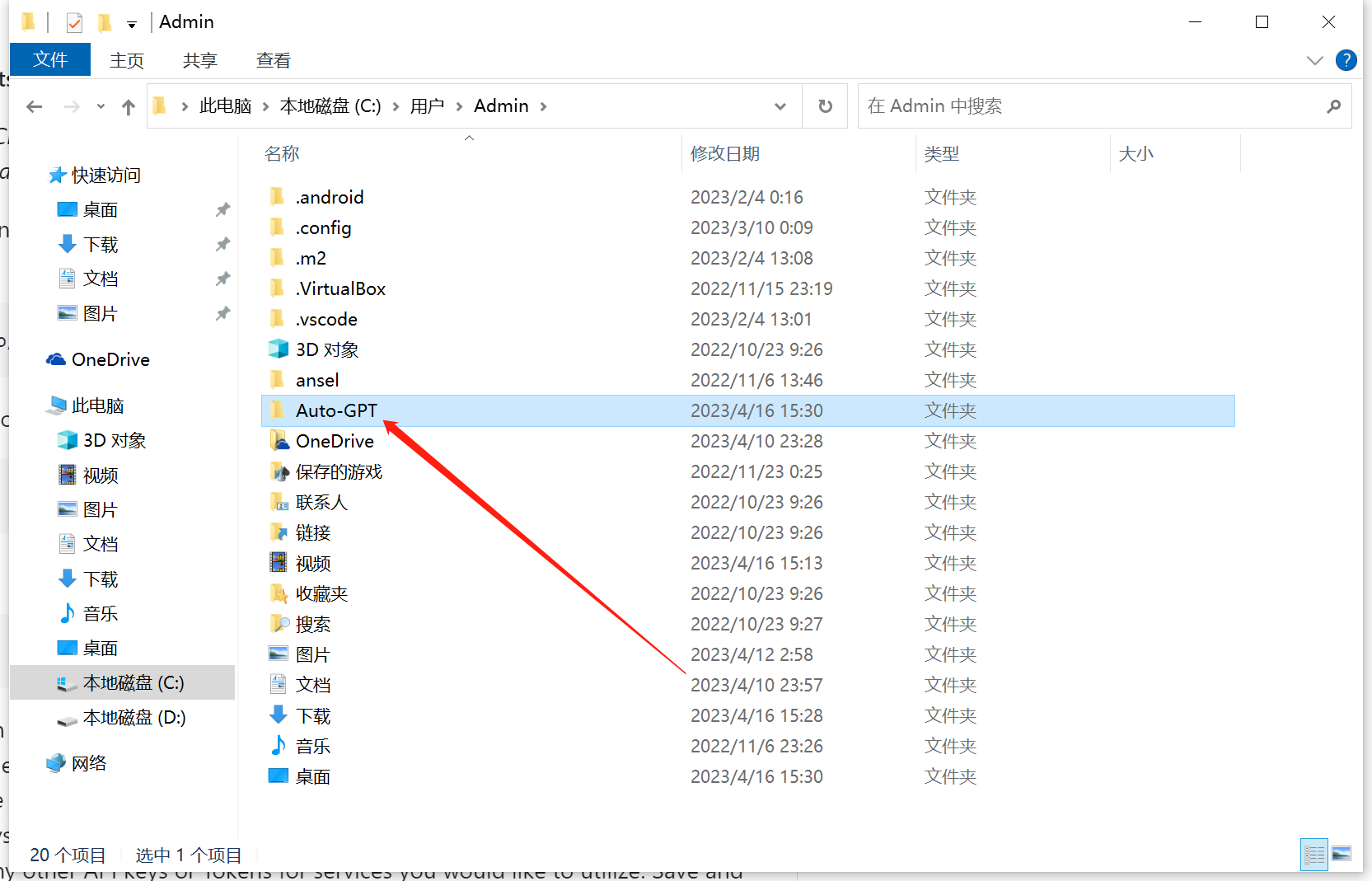Viewport: 1372px width, 881px height.
Task: Click the search box for Admin
Action: [1088, 106]
